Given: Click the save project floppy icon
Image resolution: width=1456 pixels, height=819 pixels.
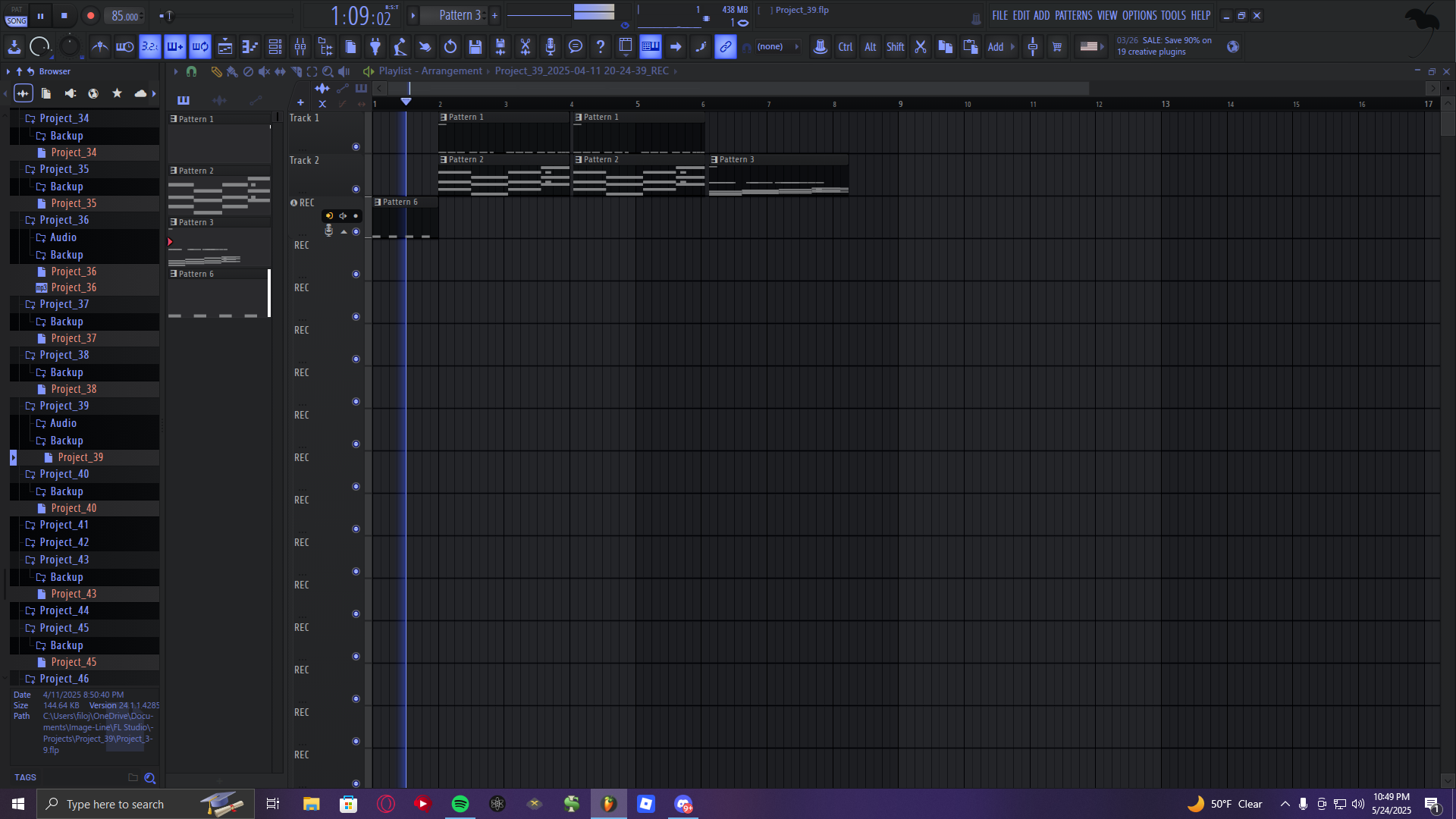Looking at the screenshot, I should [475, 47].
